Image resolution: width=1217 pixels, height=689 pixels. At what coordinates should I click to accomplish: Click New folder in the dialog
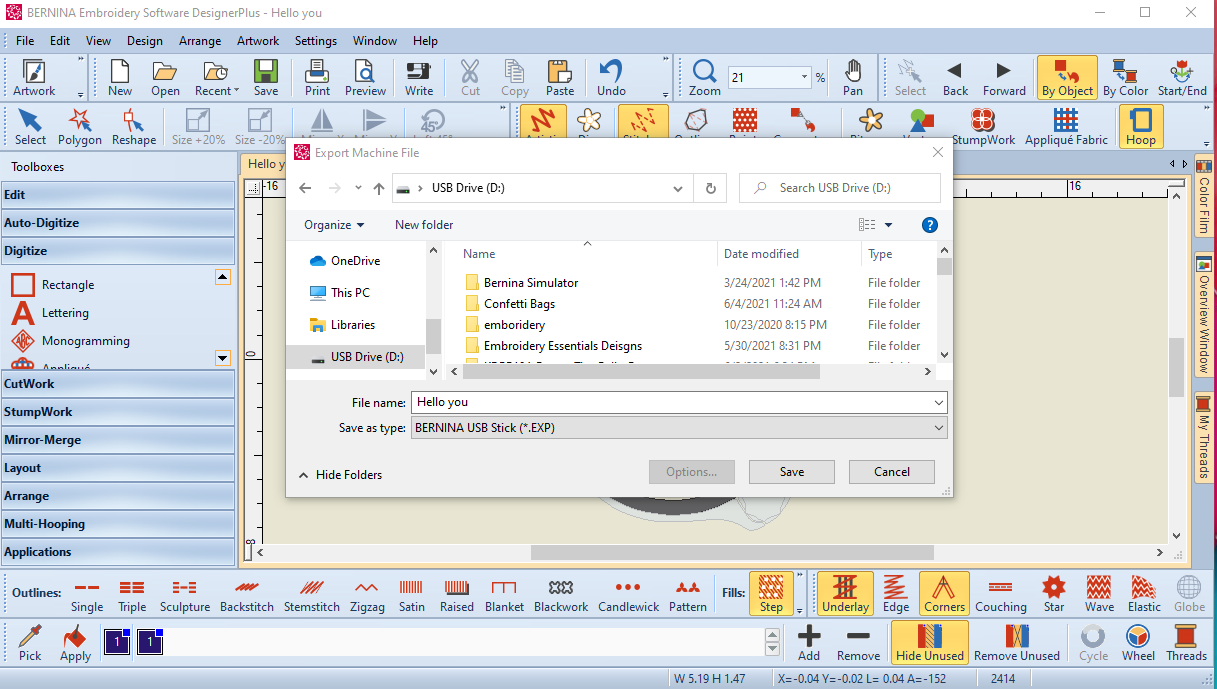pyautogui.click(x=424, y=225)
